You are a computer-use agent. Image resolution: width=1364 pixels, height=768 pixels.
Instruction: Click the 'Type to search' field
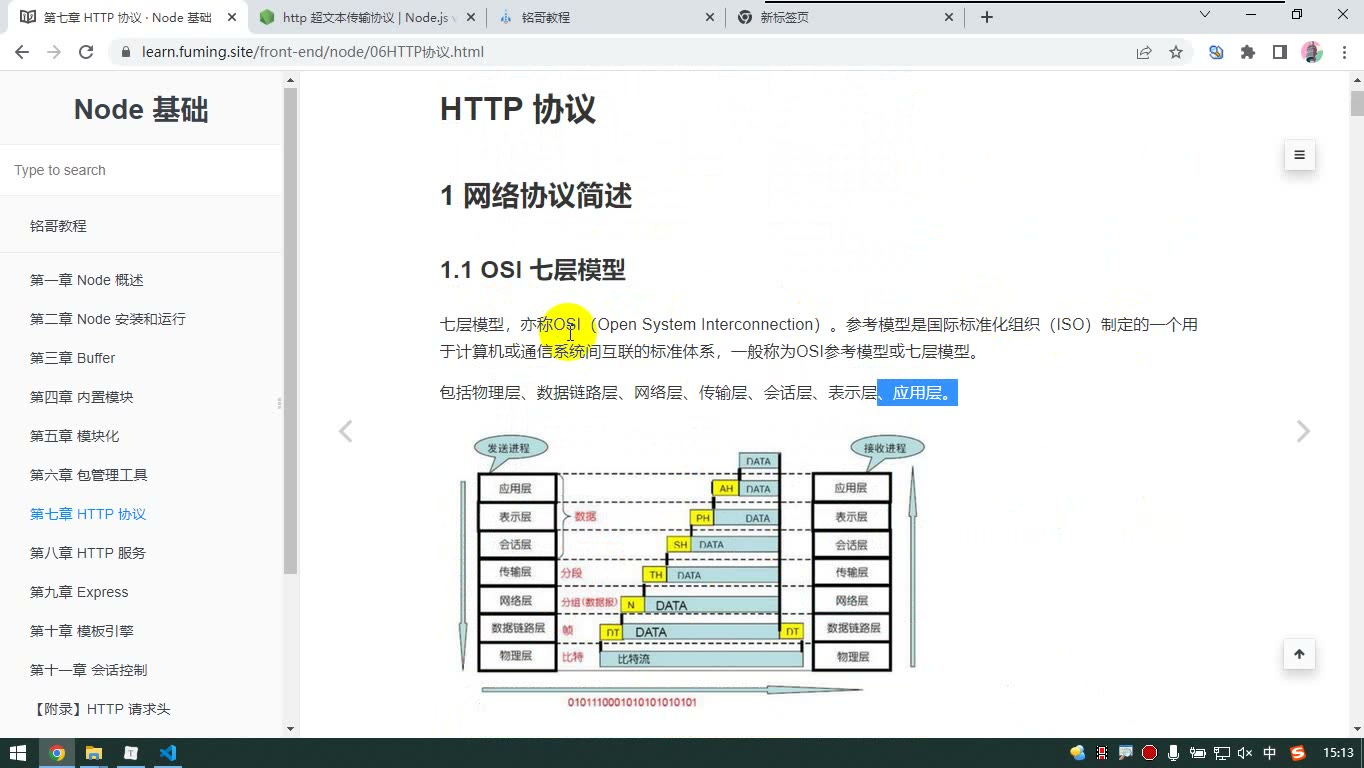click(x=141, y=170)
